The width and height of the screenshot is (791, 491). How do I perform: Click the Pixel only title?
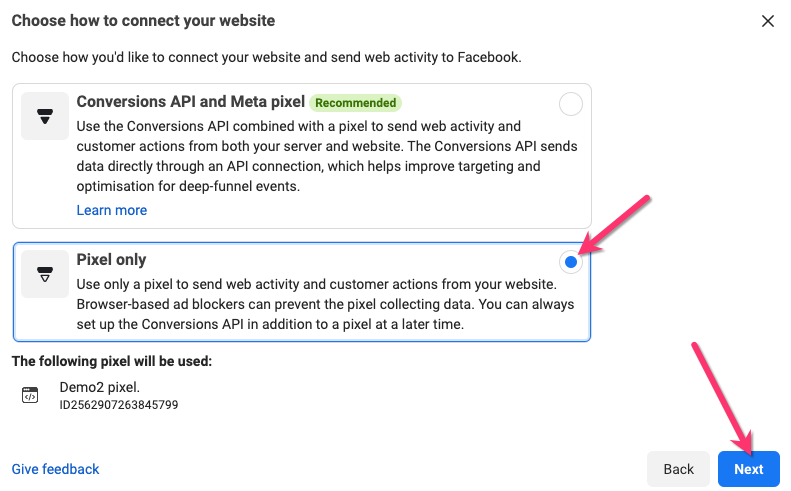click(111, 259)
